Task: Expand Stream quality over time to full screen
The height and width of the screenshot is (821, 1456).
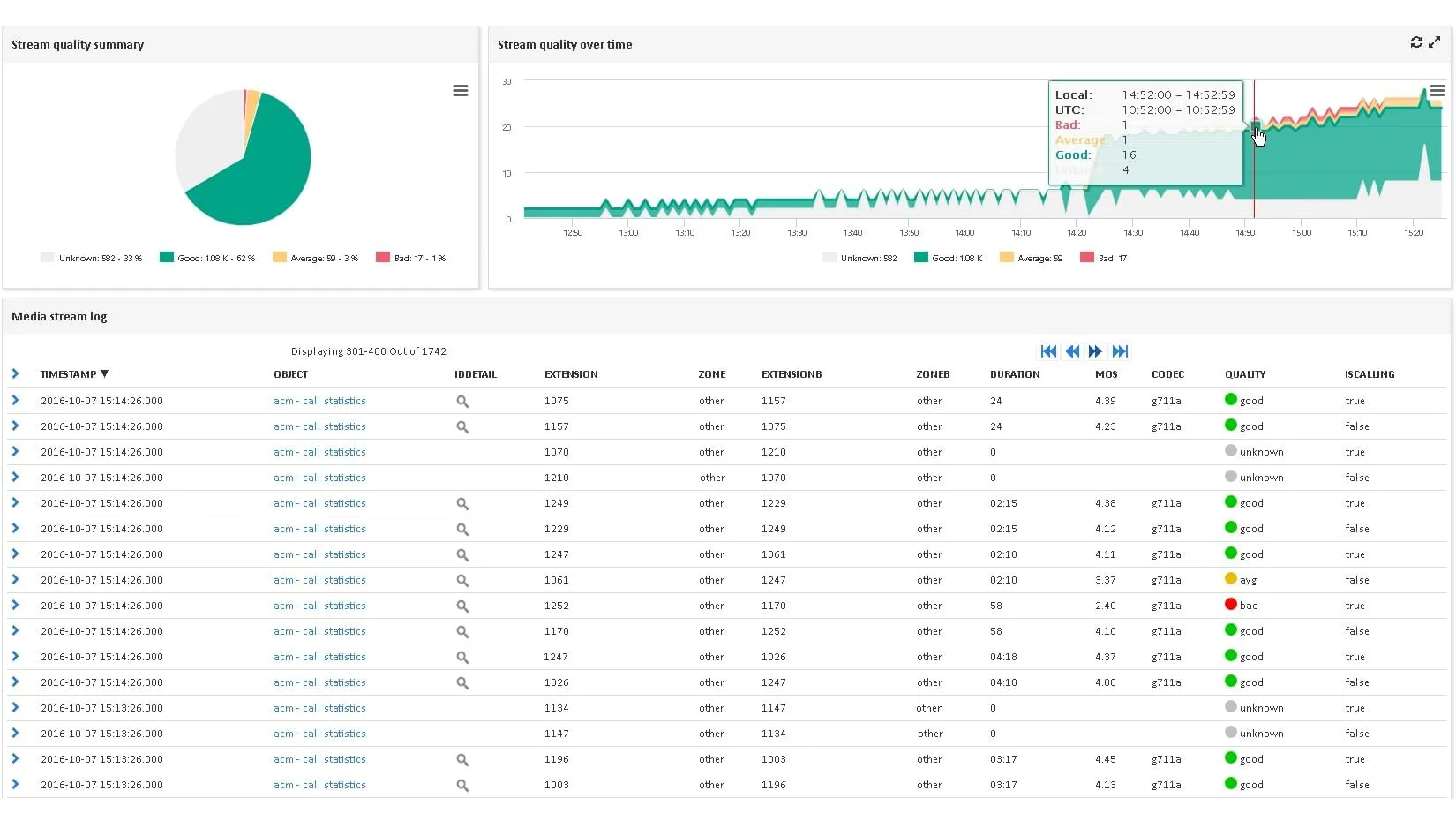Action: 1435,41
